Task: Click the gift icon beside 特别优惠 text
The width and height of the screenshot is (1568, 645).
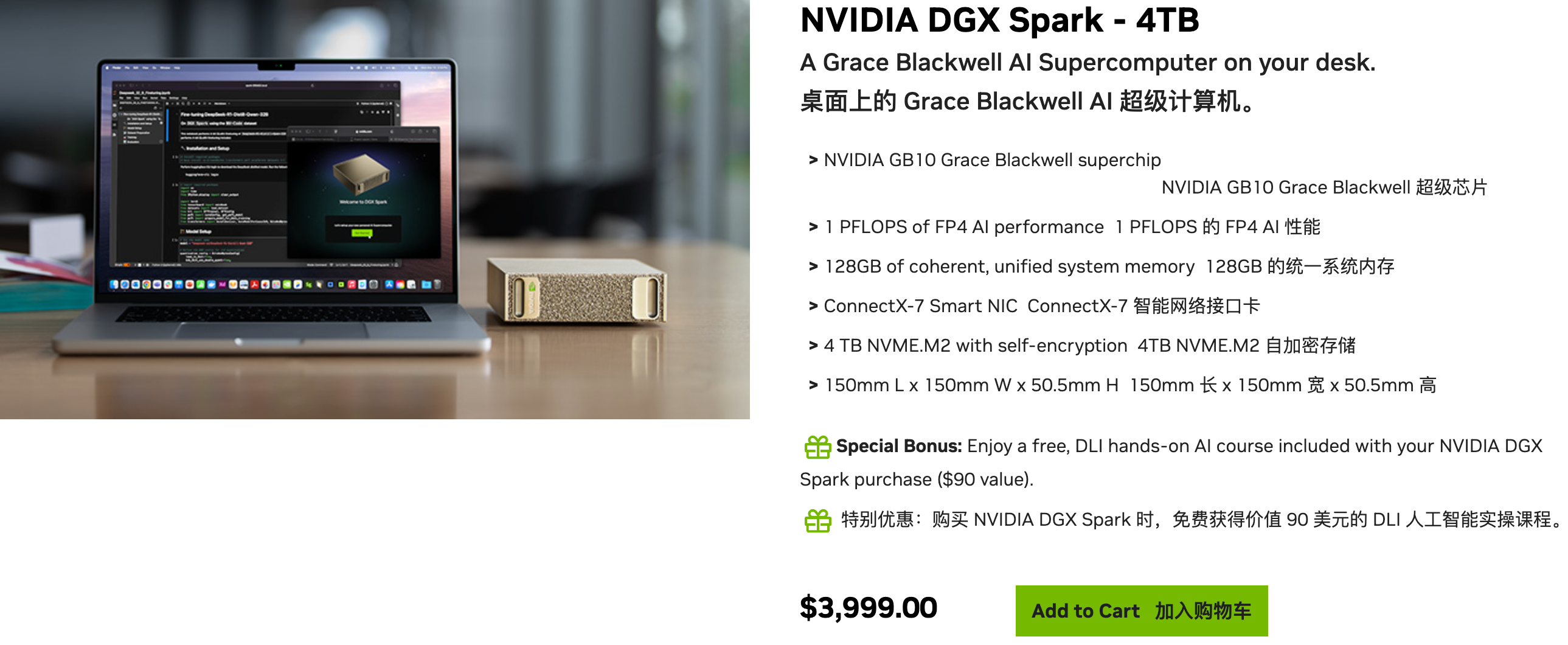Action: coord(817,521)
